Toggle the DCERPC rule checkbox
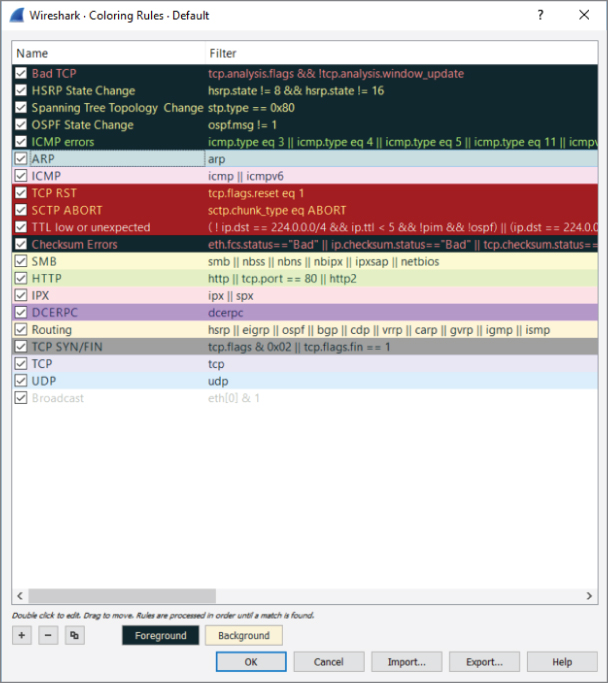 [x=21, y=312]
